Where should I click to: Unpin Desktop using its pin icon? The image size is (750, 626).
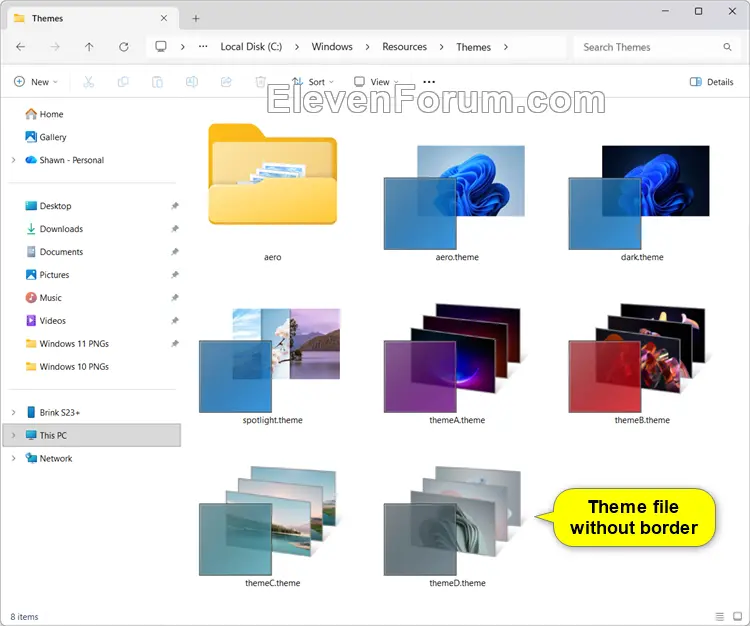175,206
